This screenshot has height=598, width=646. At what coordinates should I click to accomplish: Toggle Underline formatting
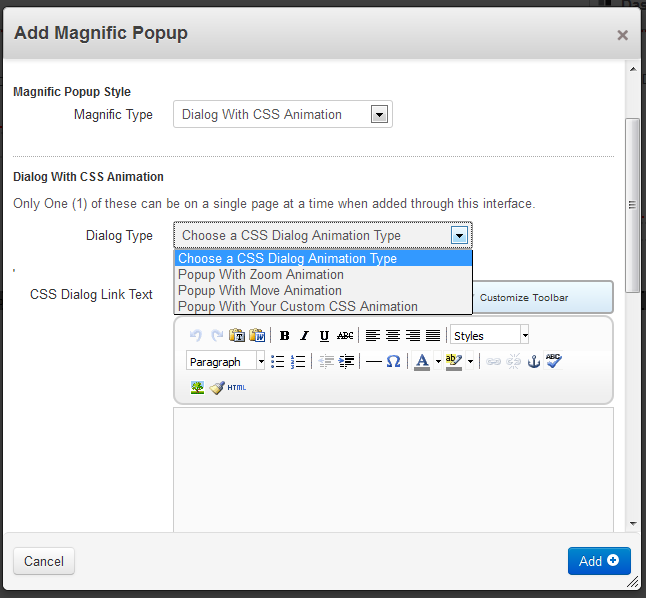325,336
